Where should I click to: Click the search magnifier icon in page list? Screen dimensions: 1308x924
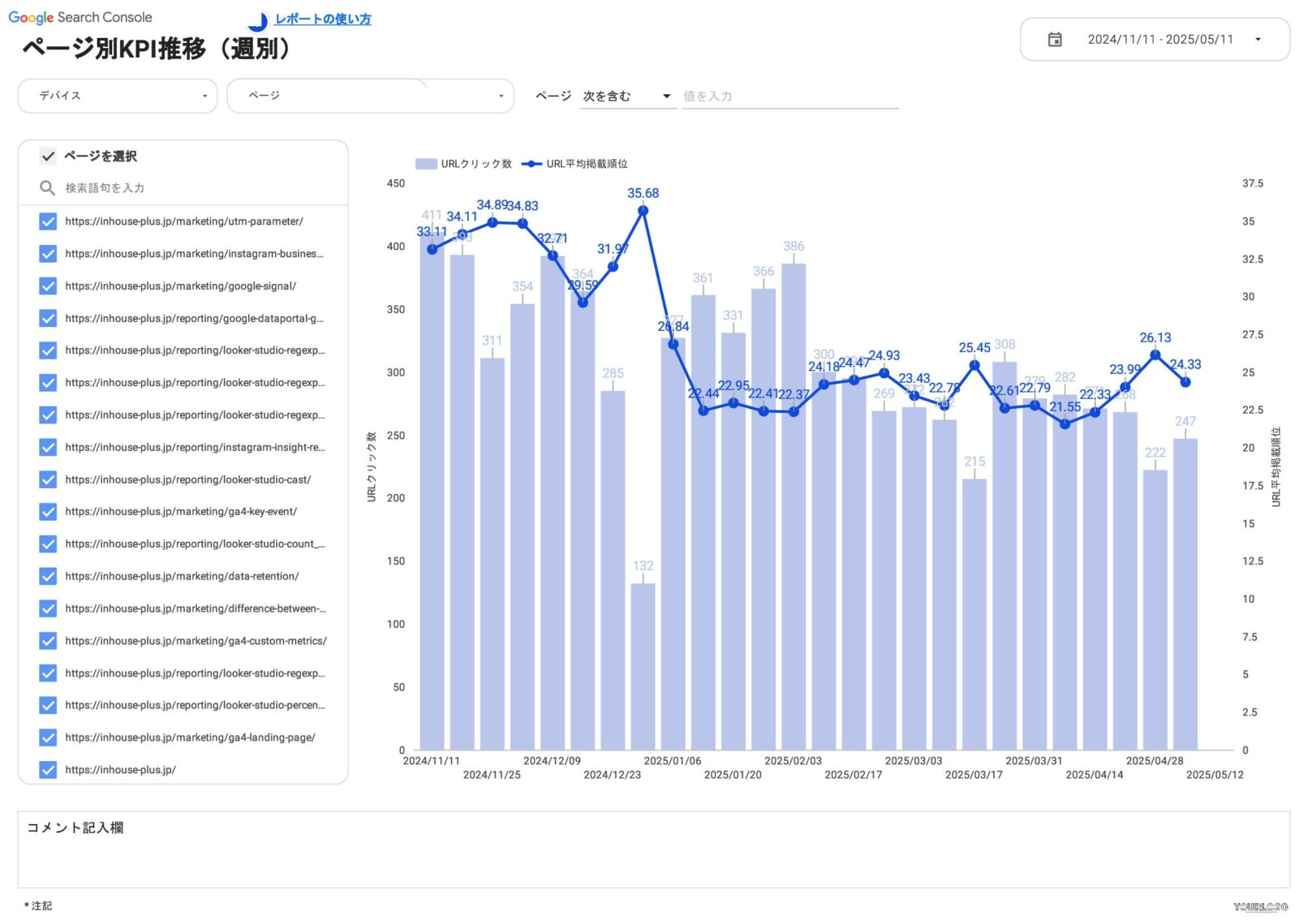[48, 188]
